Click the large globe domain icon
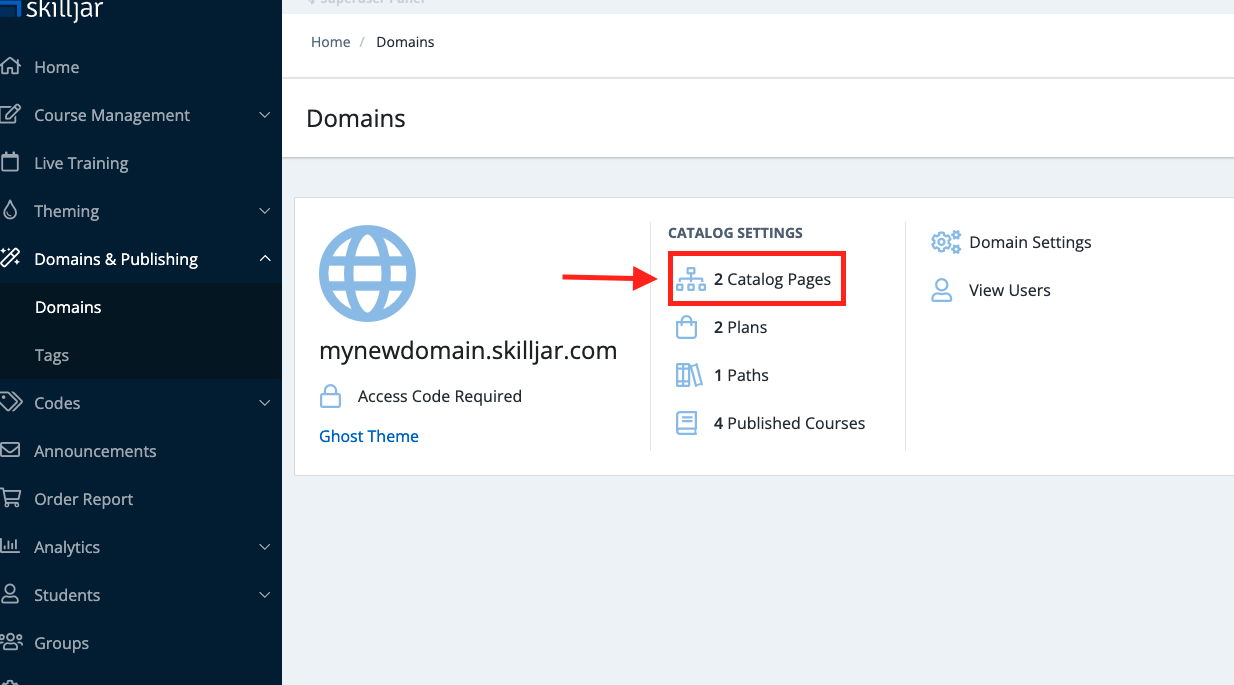This screenshot has width=1234, height=685. (367, 274)
